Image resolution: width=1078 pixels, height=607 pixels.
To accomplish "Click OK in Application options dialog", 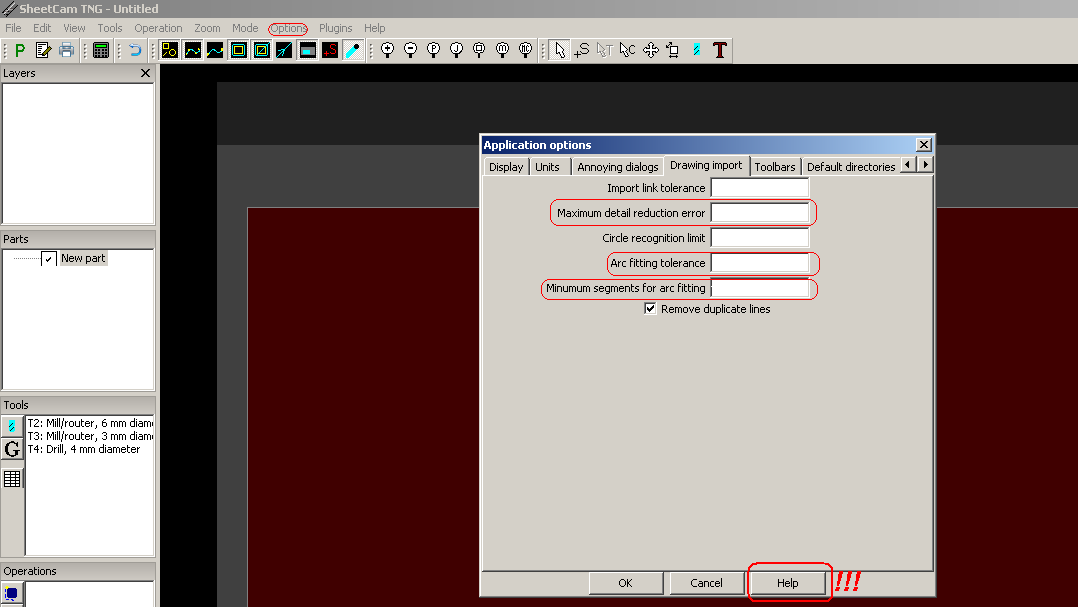I will (x=625, y=583).
